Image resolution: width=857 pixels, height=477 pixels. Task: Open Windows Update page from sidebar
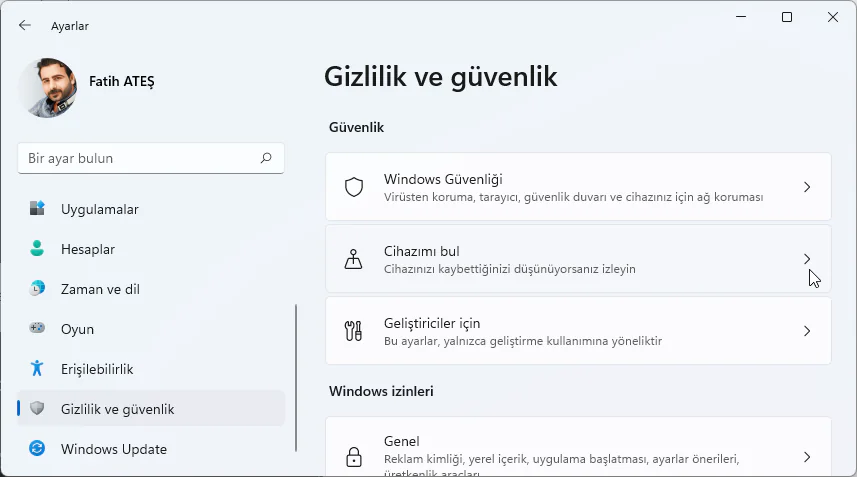pos(114,449)
